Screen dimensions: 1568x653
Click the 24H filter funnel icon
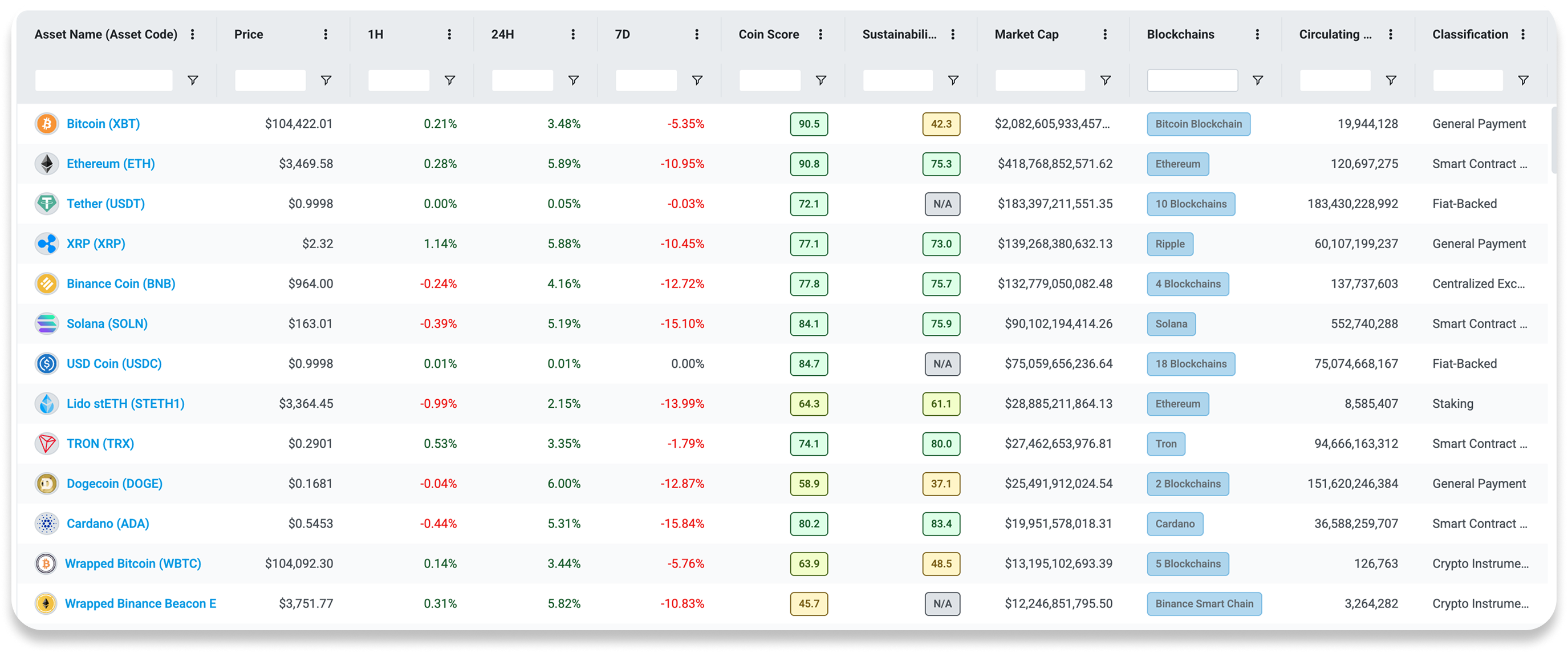[574, 80]
